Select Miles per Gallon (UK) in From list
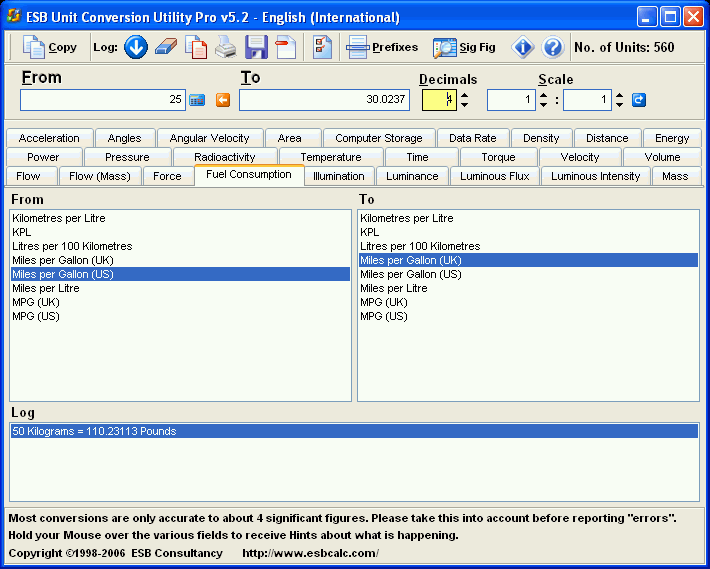 coord(180,260)
